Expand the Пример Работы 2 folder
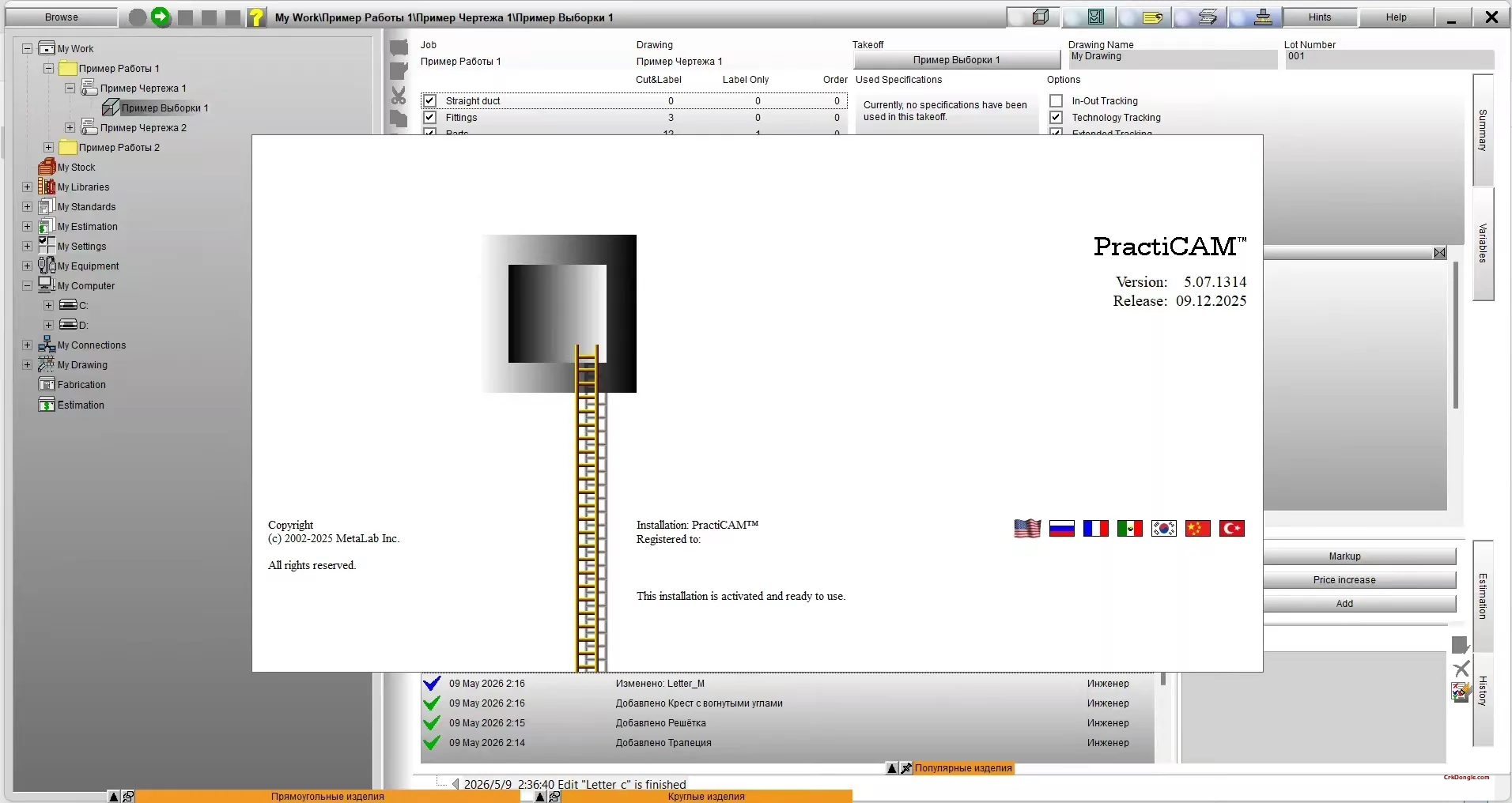 48,147
